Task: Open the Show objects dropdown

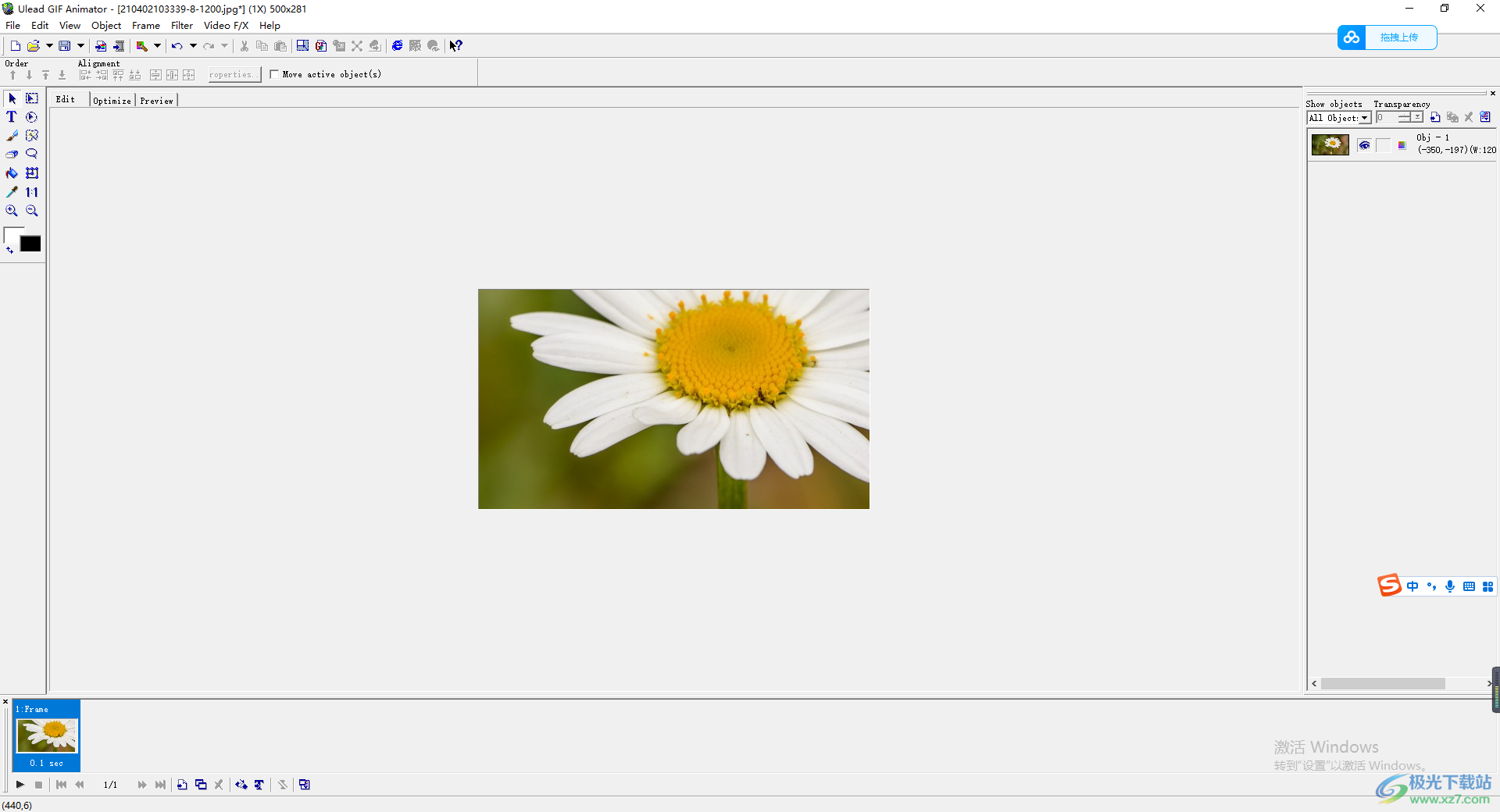Action: 1364,118
